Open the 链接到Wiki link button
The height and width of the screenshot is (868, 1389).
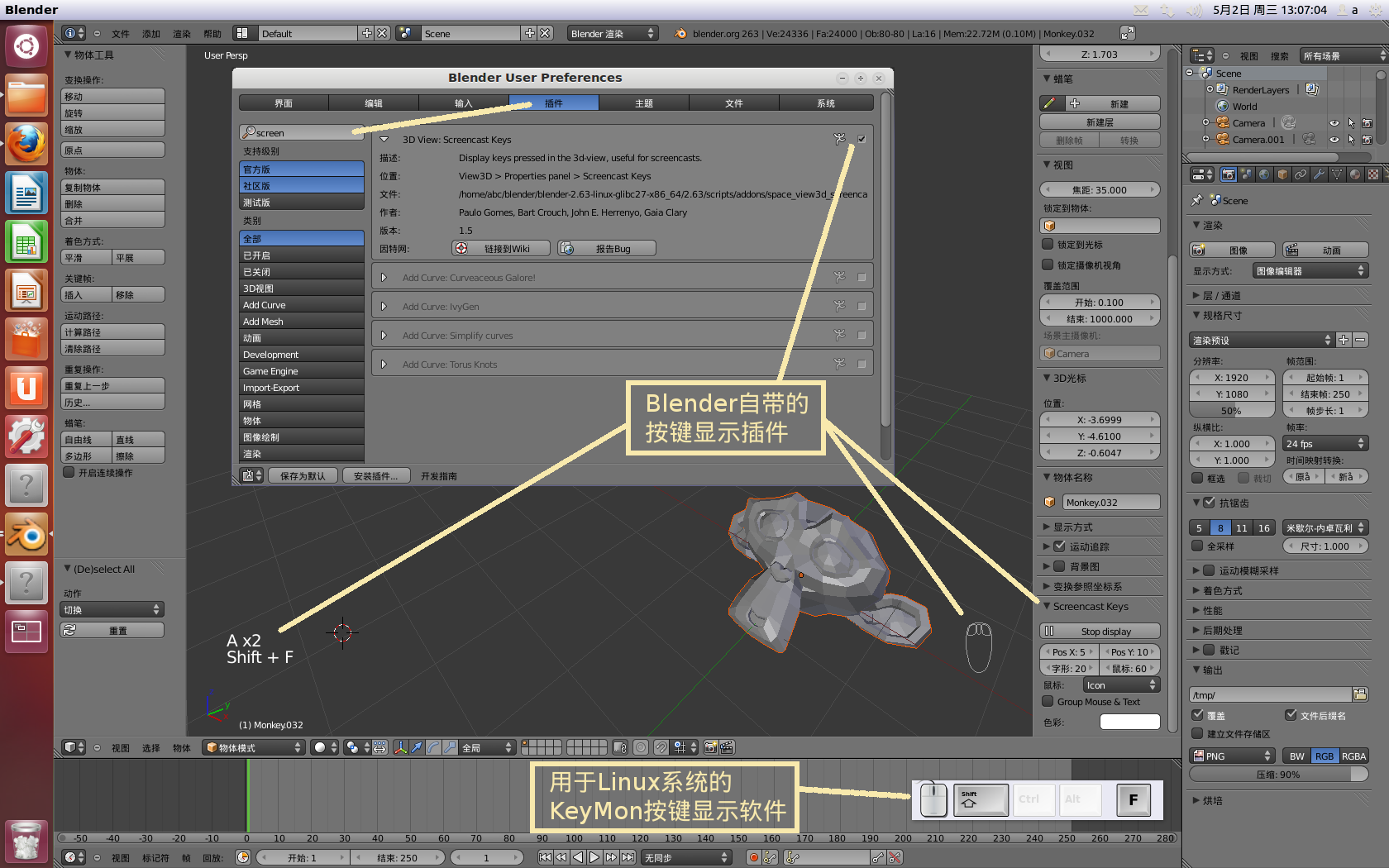(x=502, y=248)
